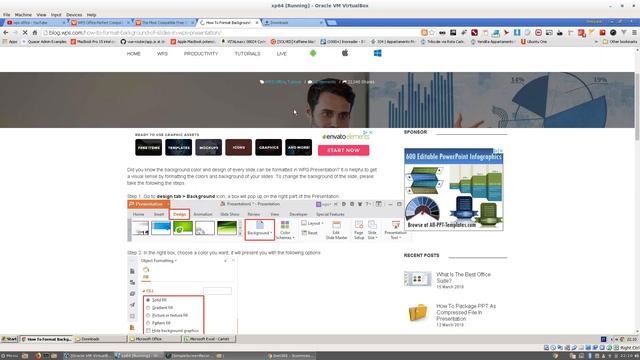Open the Android download icon in site navigation
The width and height of the screenshot is (640, 360).
coord(313,53)
